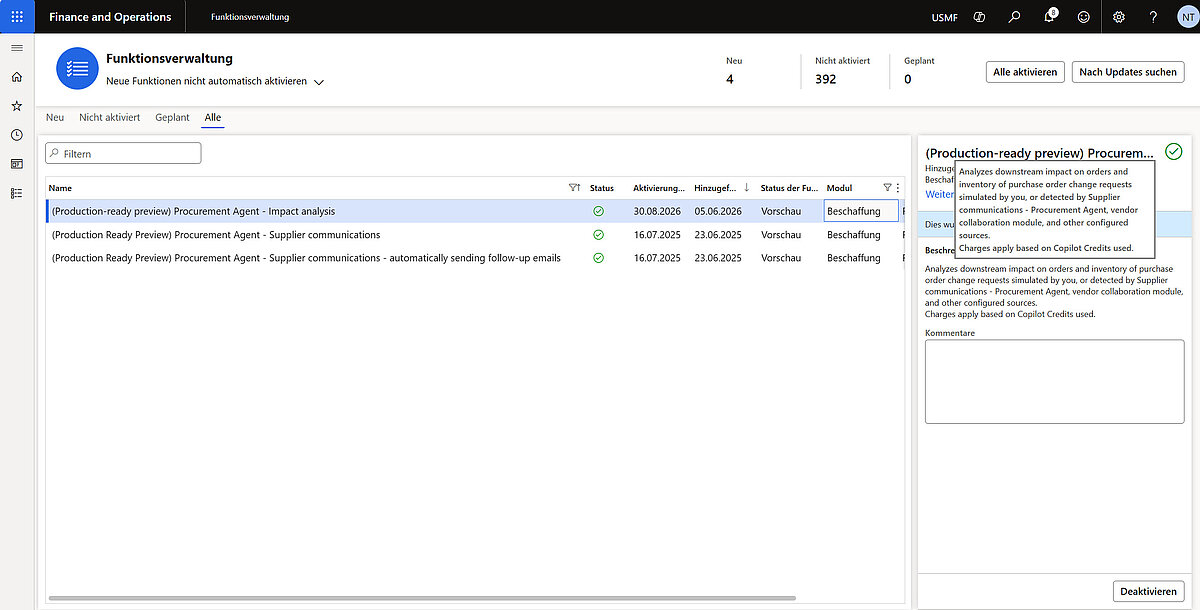The width and height of the screenshot is (1200, 610).
Task: Open settings gear icon
Action: pos(1119,17)
